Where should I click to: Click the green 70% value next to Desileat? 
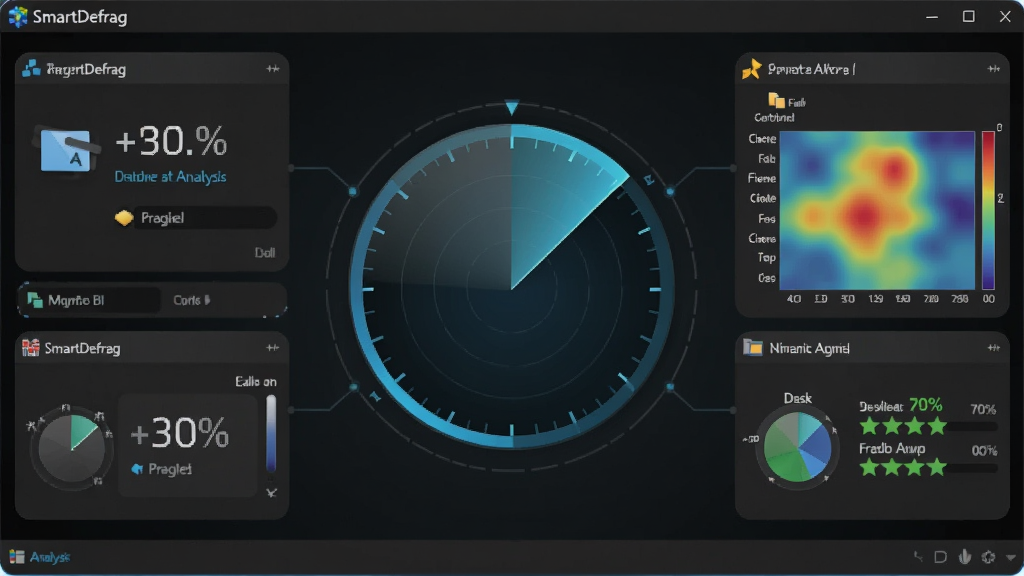coord(925,405)
